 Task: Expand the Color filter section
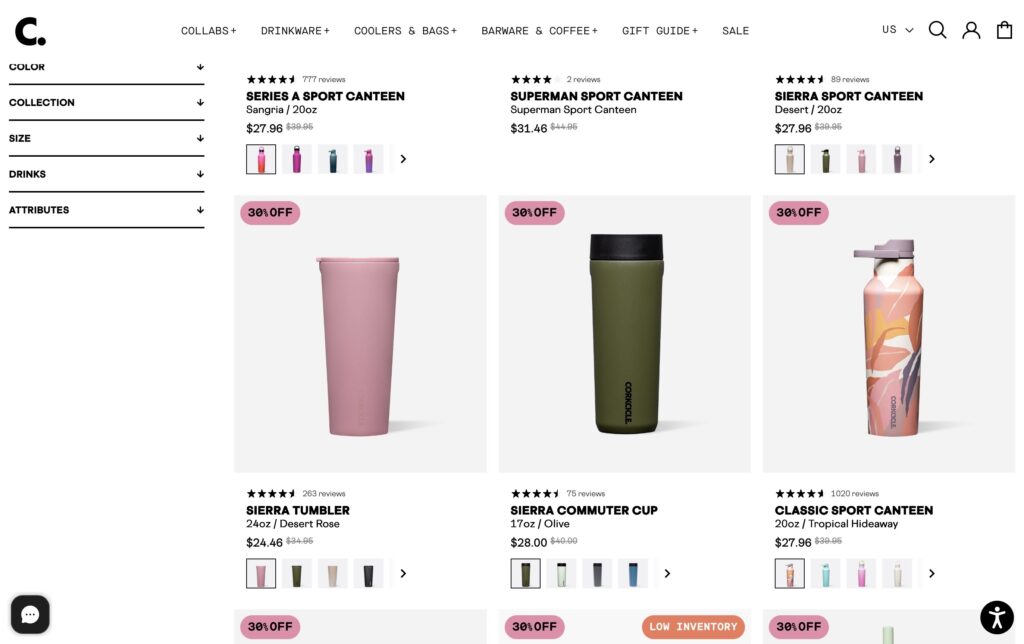pos(106,67)
